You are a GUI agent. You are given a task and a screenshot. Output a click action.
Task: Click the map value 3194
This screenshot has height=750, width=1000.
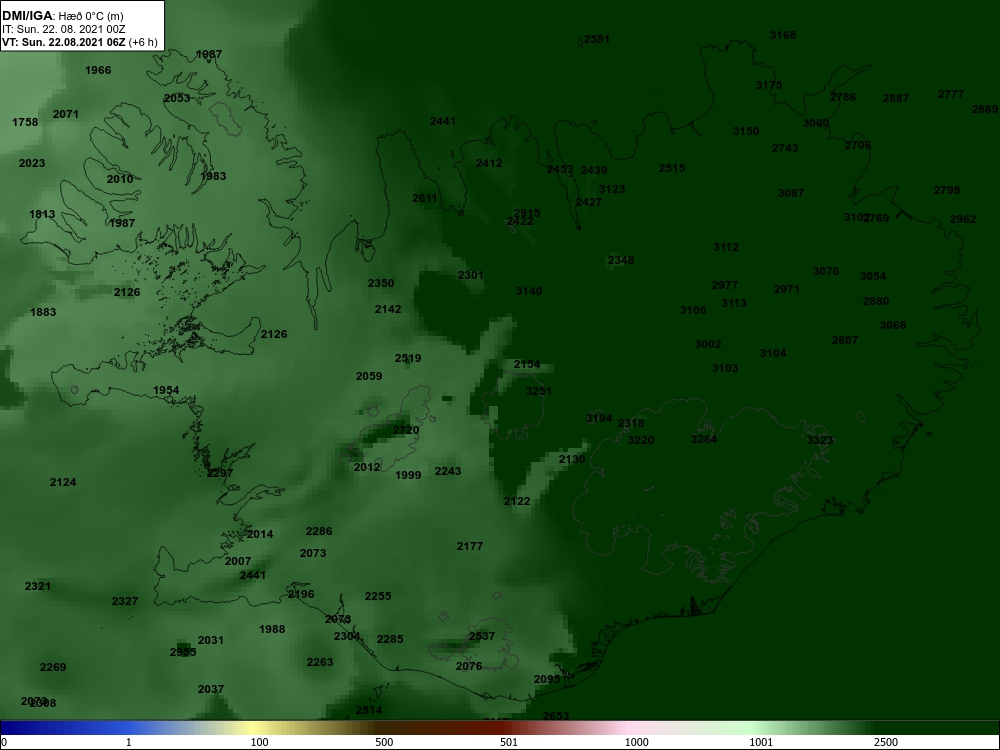tap(599, 418)
